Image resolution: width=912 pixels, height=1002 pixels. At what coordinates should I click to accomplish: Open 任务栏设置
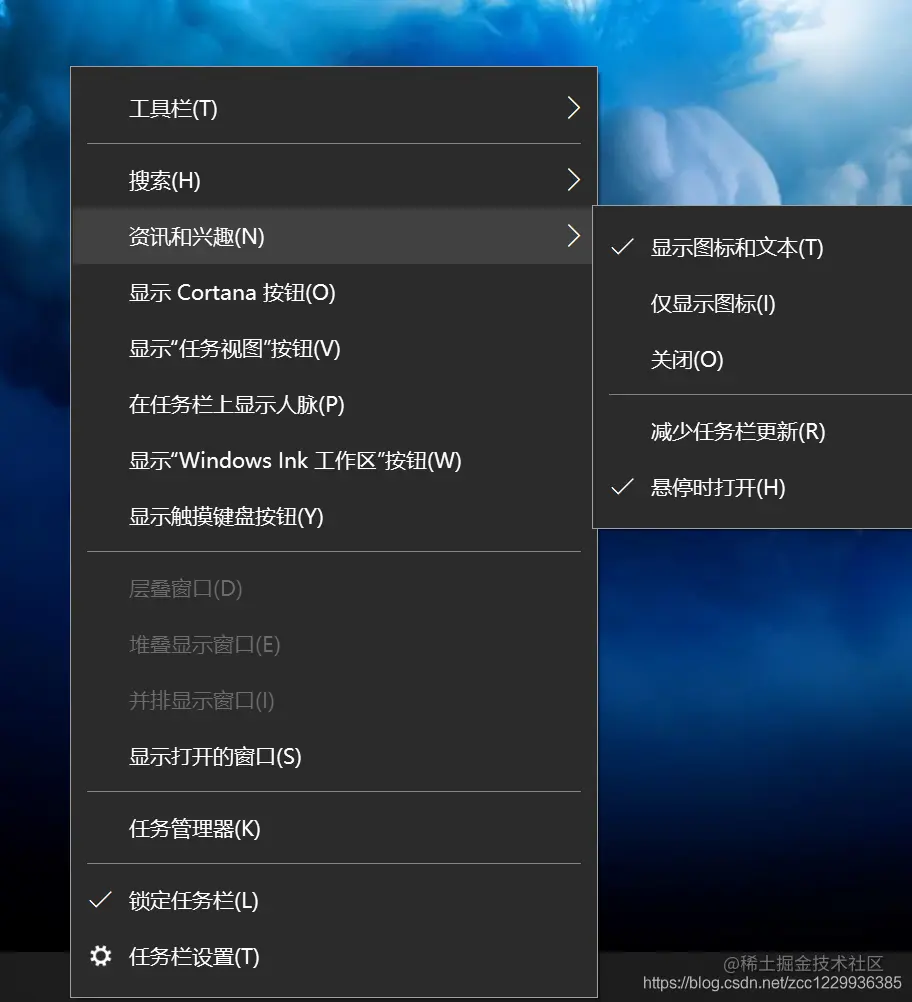click(195, 957)
